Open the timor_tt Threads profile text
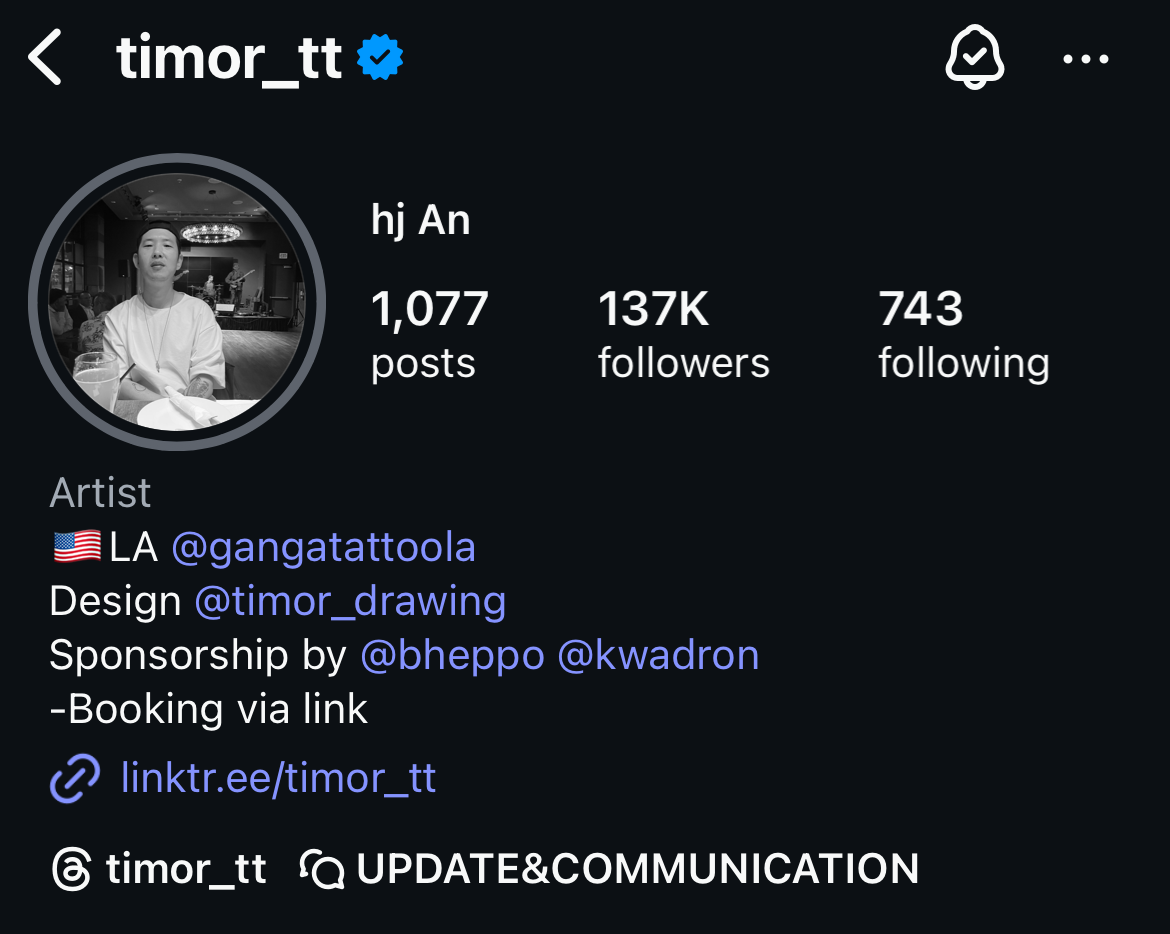 186,869
